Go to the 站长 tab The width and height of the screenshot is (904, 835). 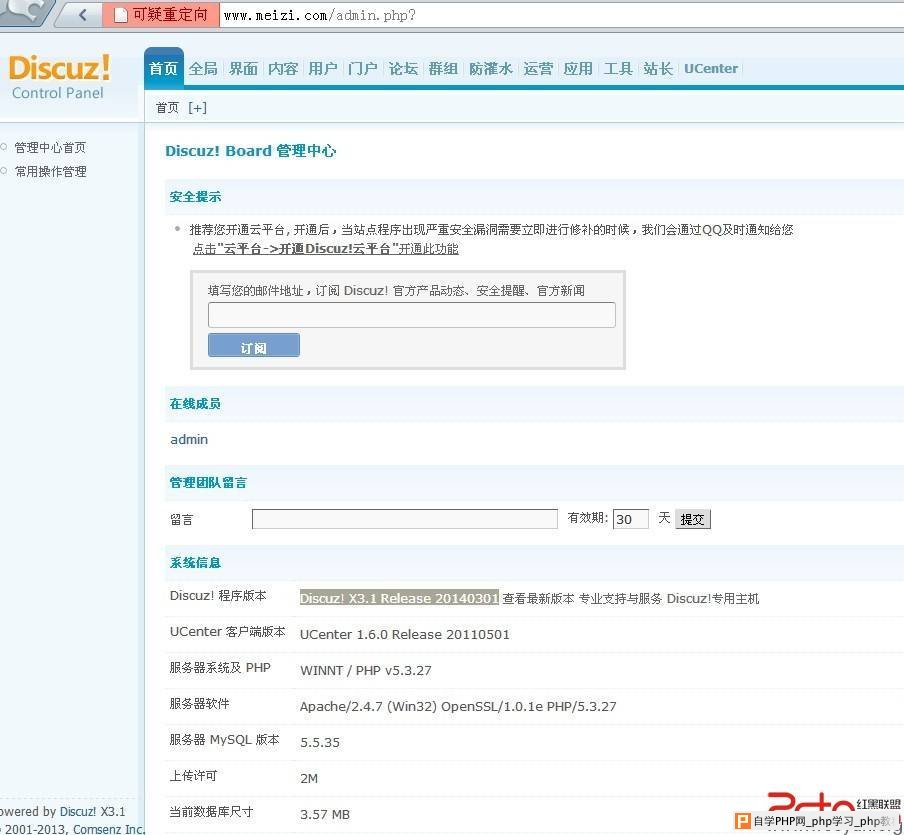pos(658,69)
